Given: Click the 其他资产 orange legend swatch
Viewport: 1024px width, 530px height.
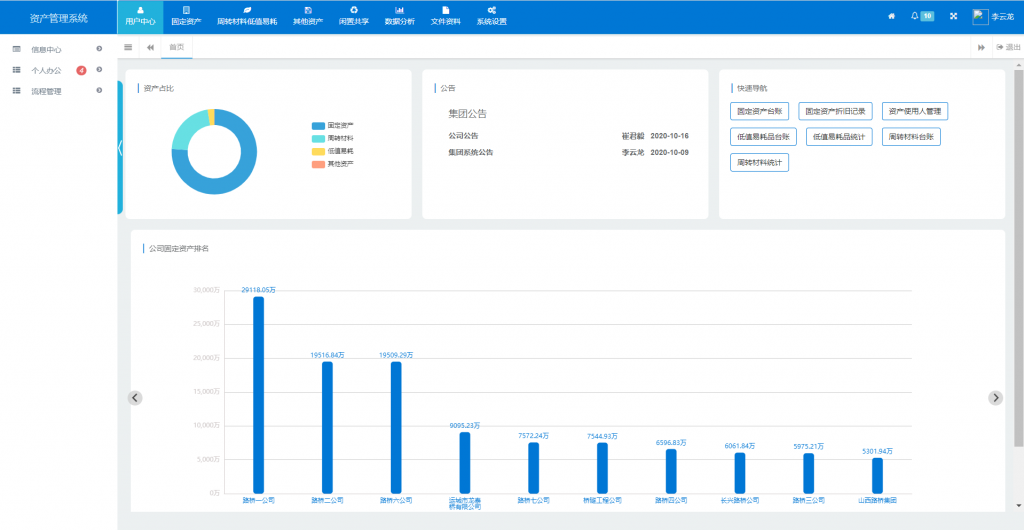Looking at the screenshot, I should tap(319, 163).
